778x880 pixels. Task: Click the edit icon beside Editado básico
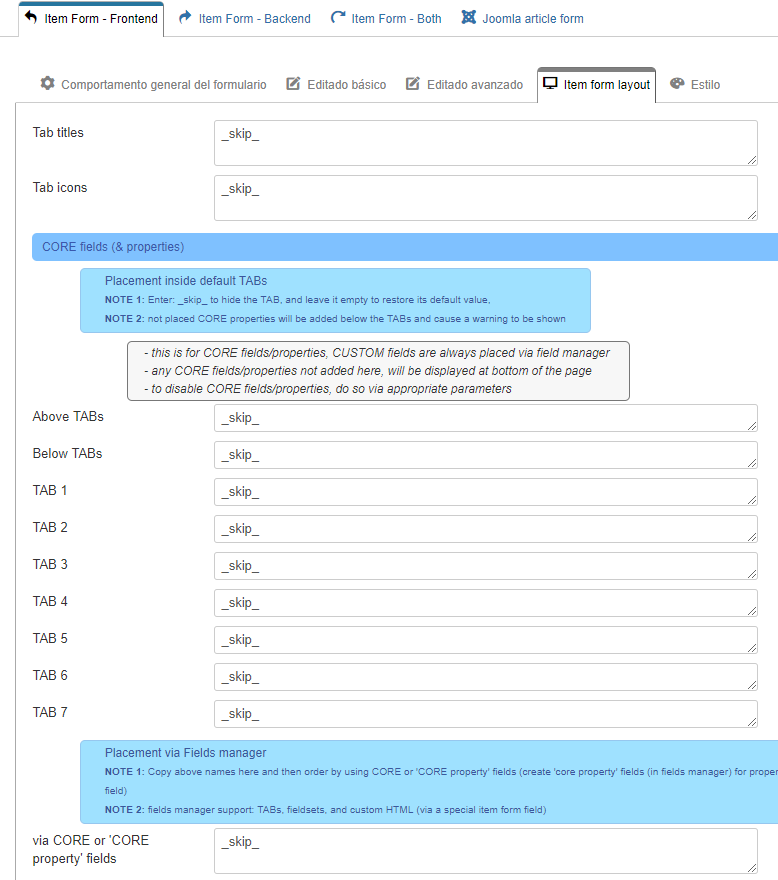point(293,84)
